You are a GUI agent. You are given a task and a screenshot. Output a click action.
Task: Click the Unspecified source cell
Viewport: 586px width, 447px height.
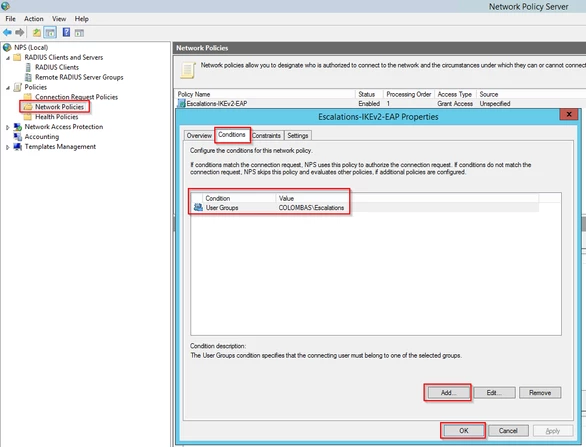[x=495, y=104]
